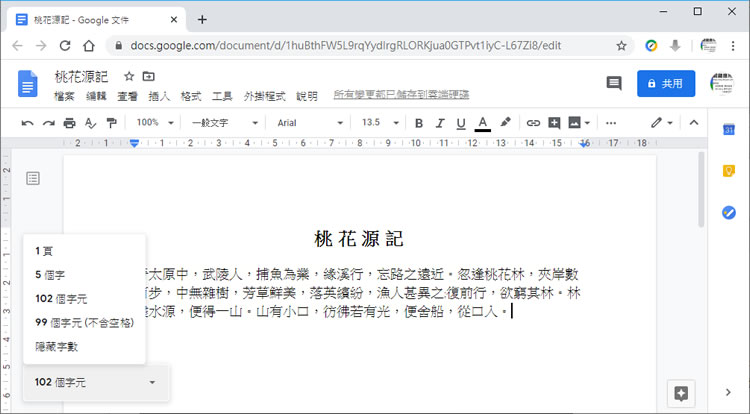
Task: Toggle italic formatting
Action: tap(440, 123)
